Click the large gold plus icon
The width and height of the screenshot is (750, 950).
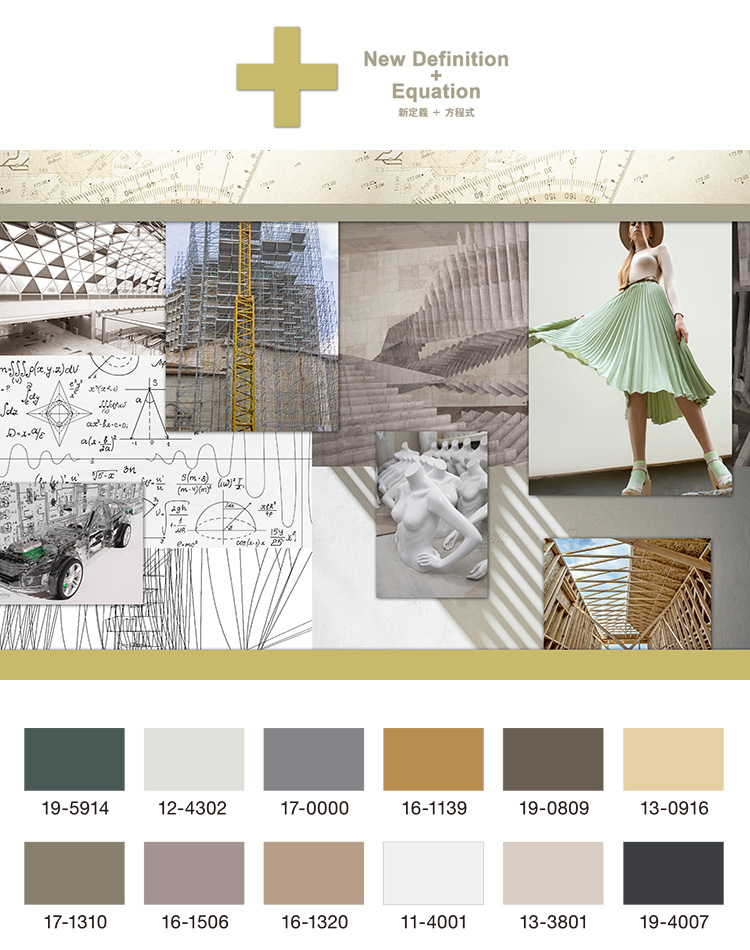(287, 77)
